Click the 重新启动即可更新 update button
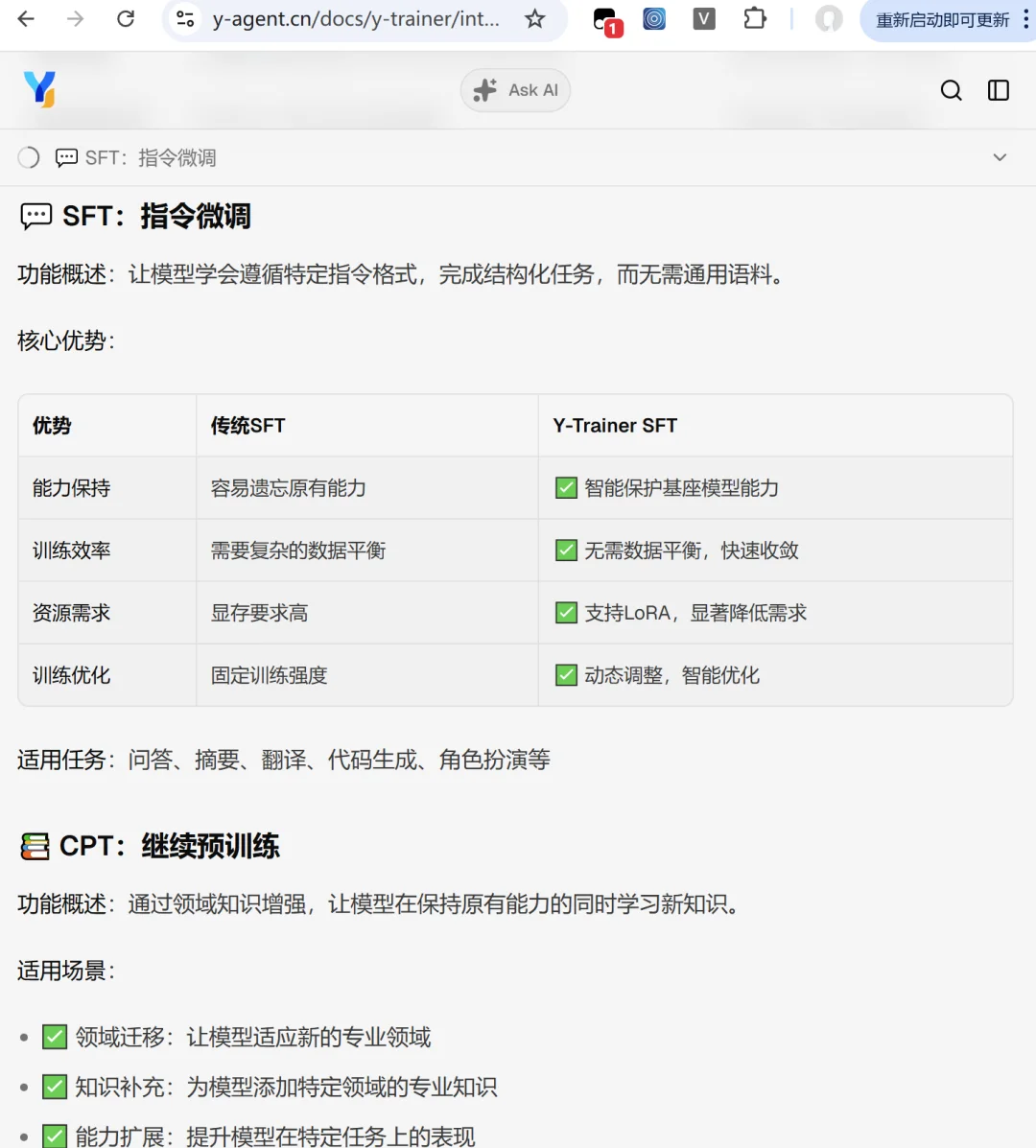This screenshot has width=1036, height=1148. [x=943, y=19]
